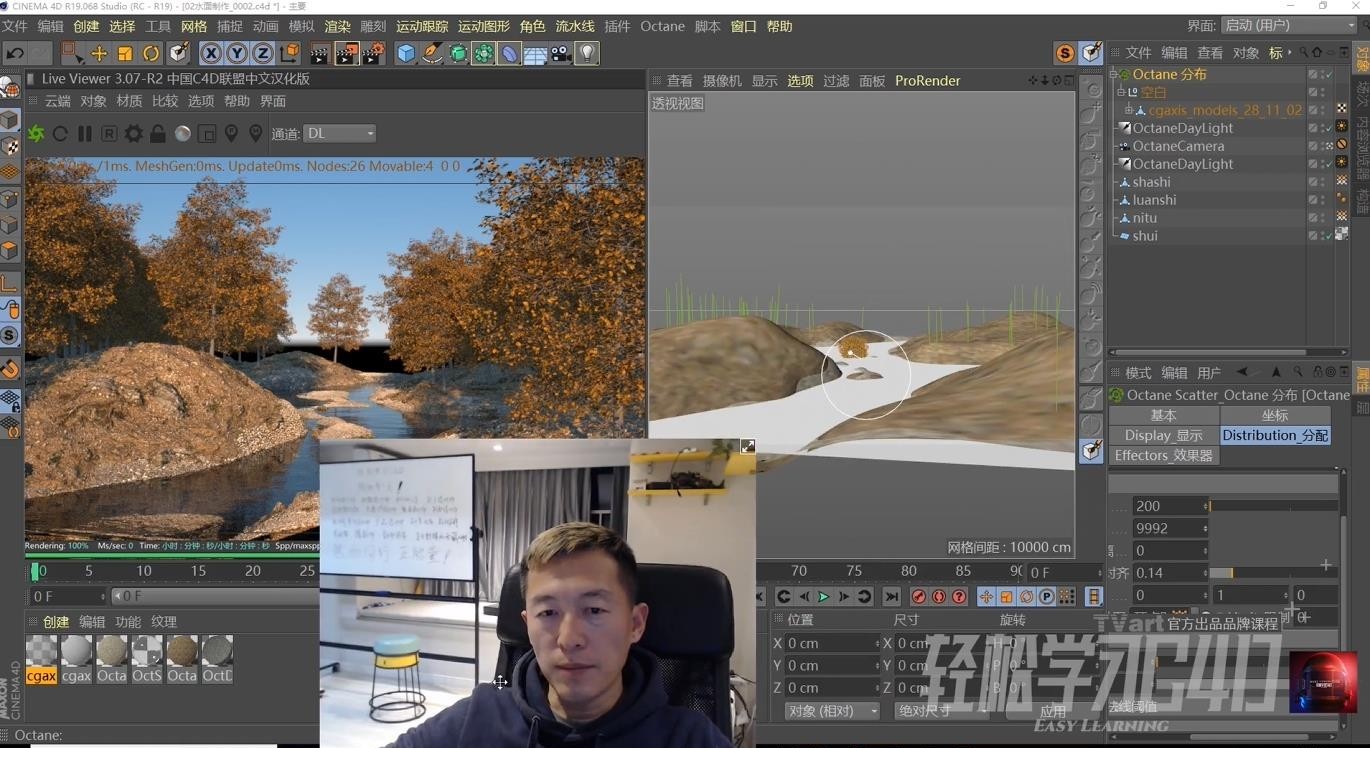Screen dimensions: 1370x771
Task: Toggle clay mode sphere in Live Viewer
Action: click(183, 133)
